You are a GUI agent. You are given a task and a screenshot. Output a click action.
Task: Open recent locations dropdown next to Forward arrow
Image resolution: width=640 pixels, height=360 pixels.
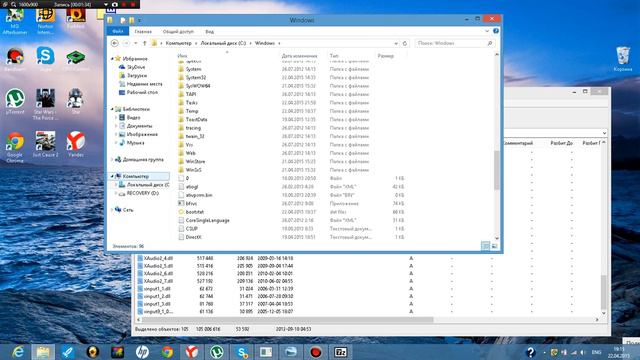(136, 43)
